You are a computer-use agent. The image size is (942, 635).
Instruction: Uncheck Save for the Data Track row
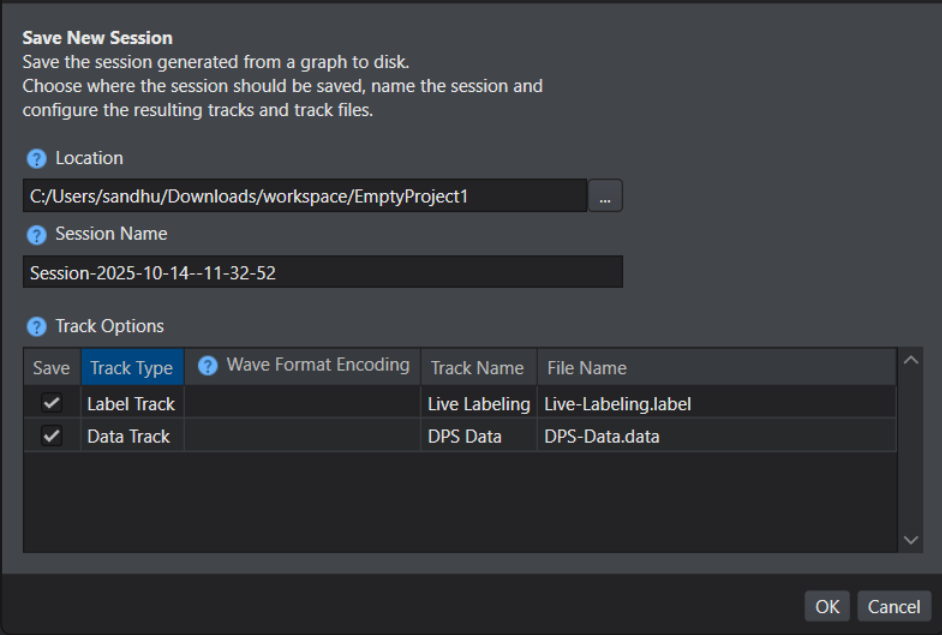(51, 436)
